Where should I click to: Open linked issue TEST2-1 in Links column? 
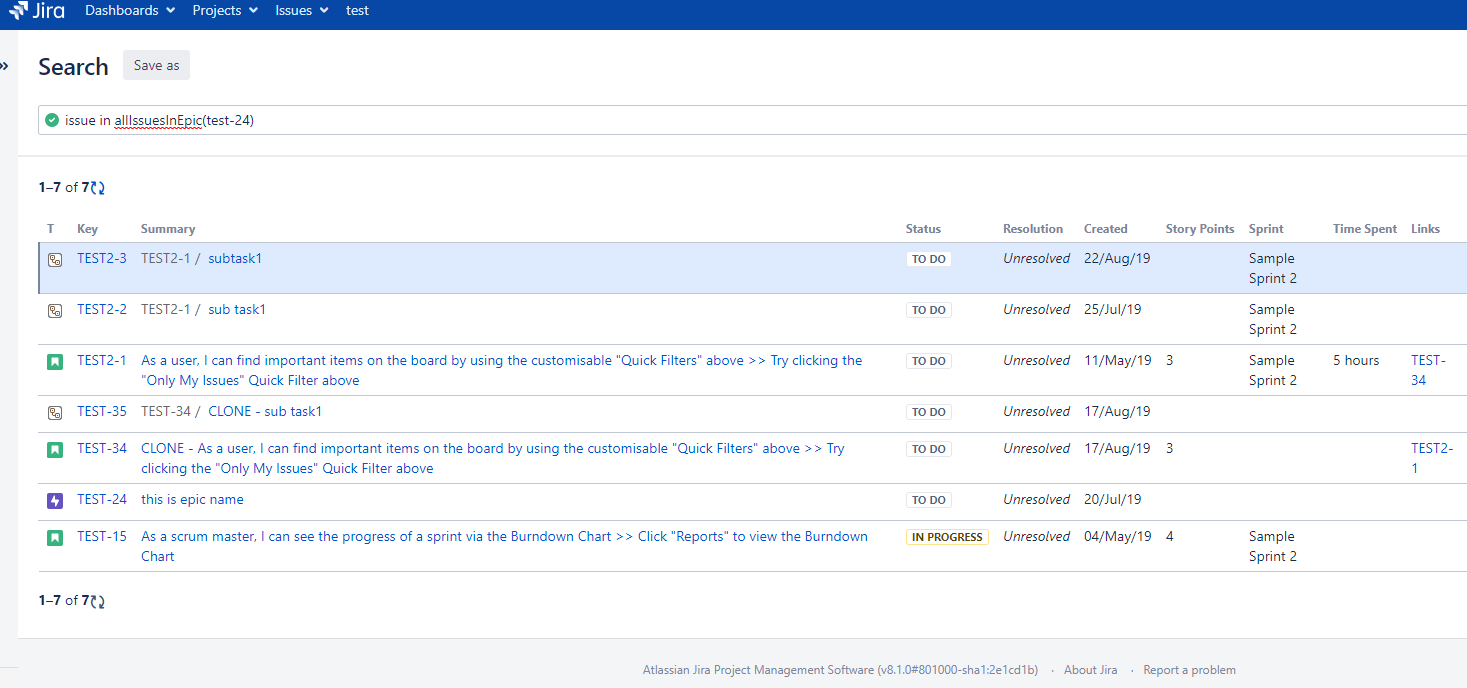click(x=1432, y=458)
